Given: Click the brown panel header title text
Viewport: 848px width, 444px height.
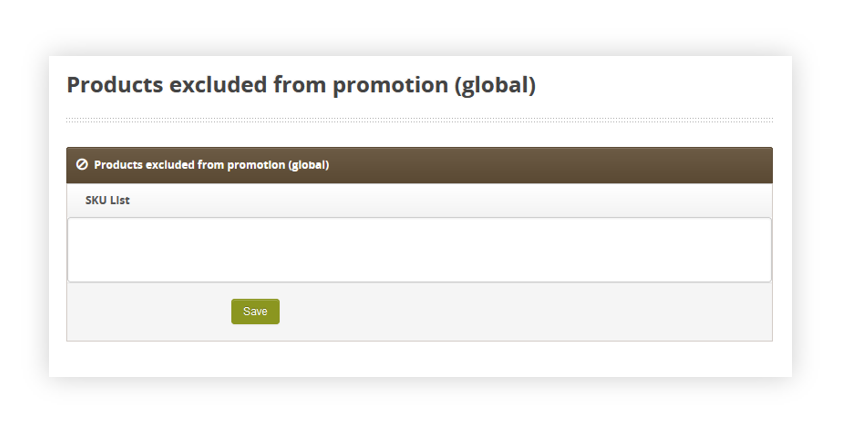Looking at the screenshot, I should pos(211,165).
